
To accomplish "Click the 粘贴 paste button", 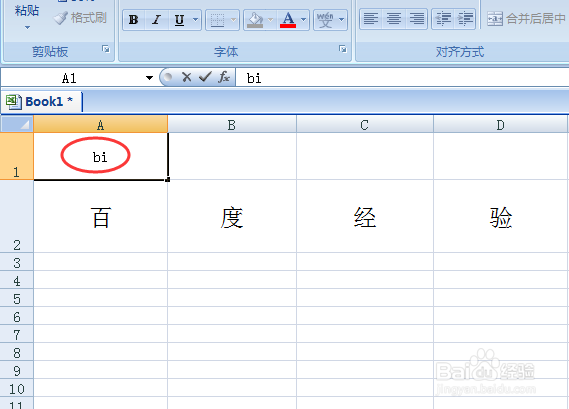I will pos(27,11).
